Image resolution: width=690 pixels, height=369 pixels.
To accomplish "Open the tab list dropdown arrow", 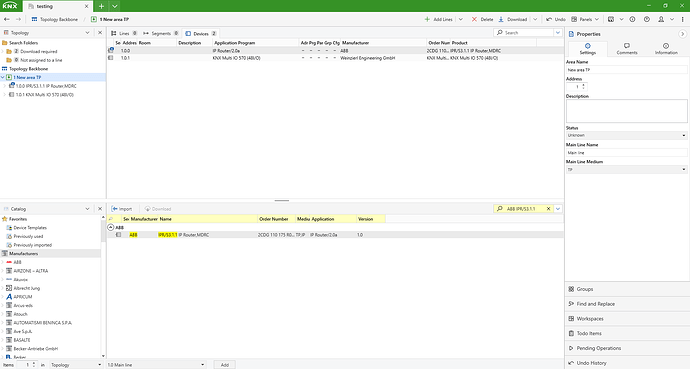I will 114,6.
